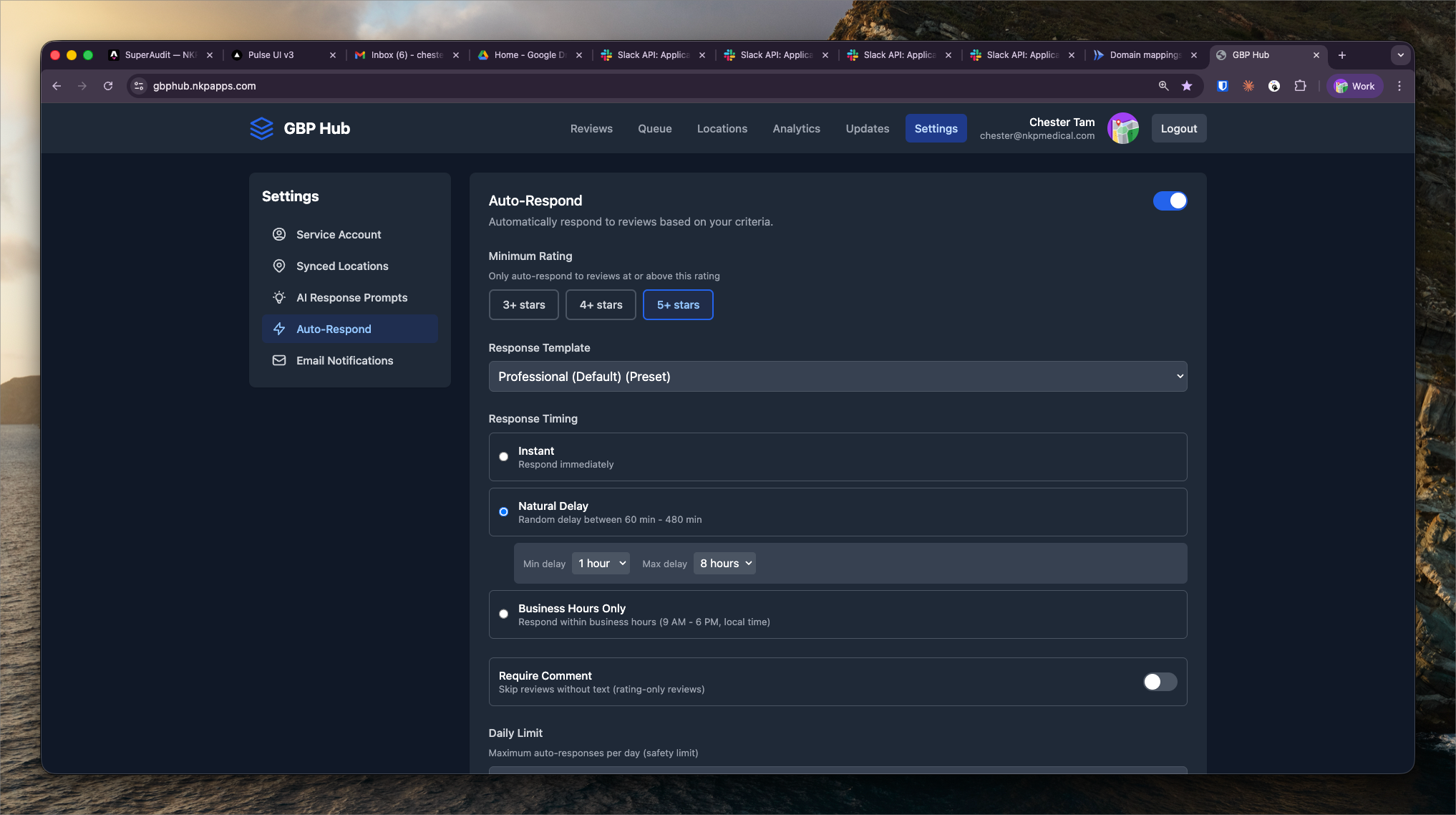Click the Email Notifications envelope icon
The height and width of the screenshot is (815, 1456).
(279, 360)
